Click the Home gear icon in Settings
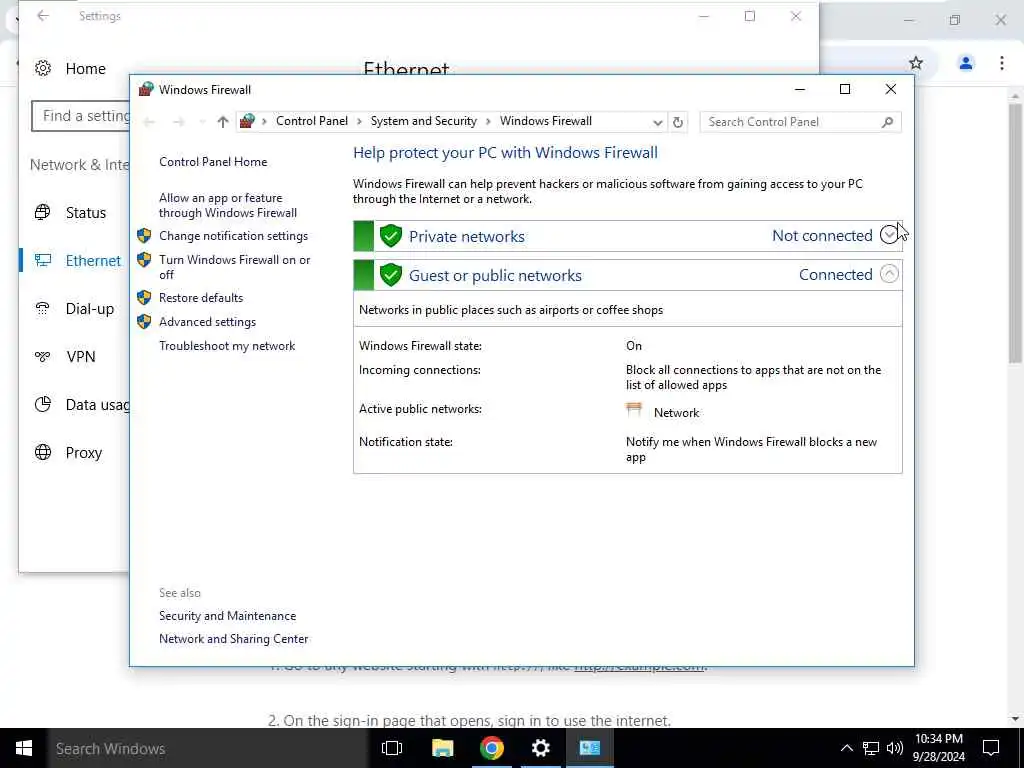1024x768 pixels. pos(42,68)
